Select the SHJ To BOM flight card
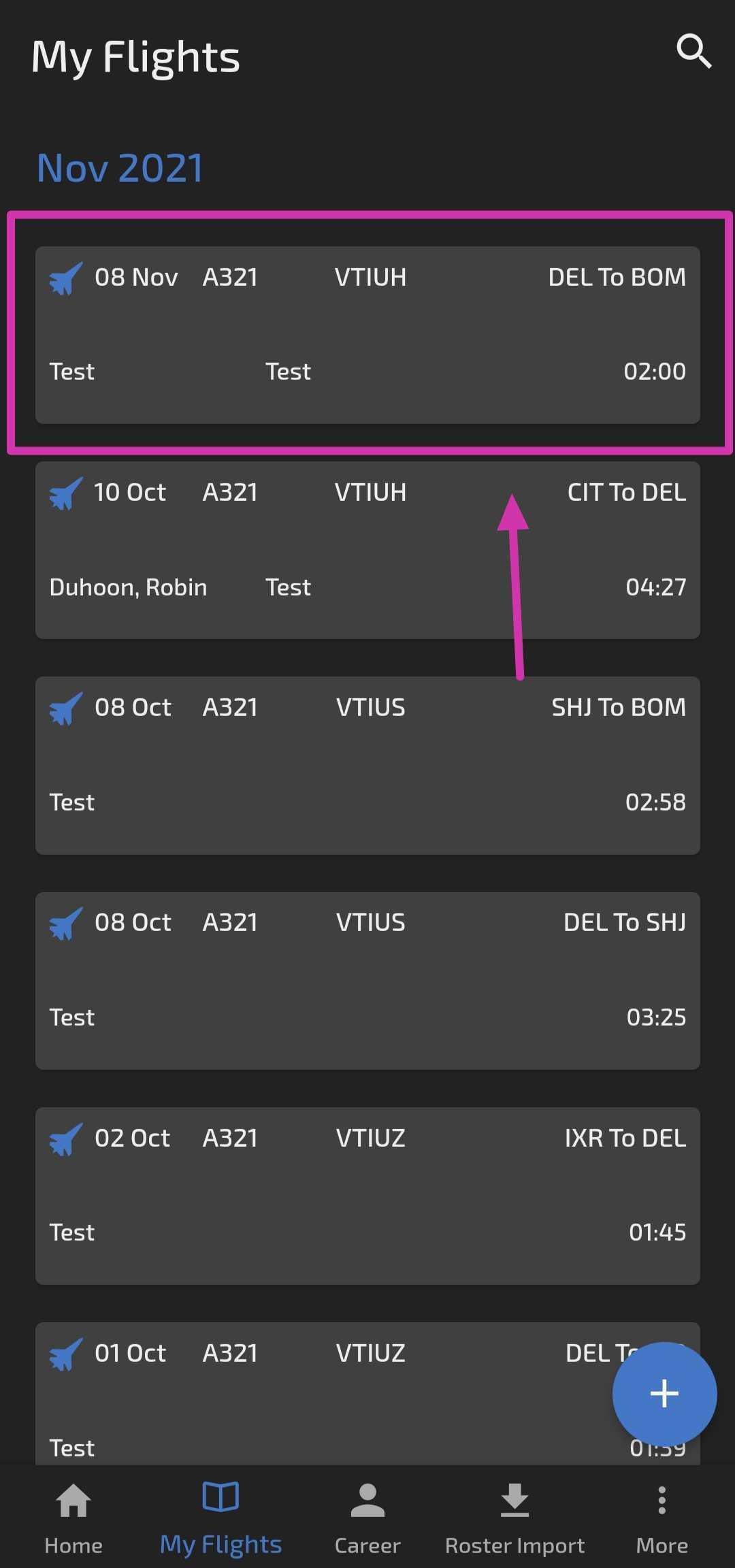 pyautogui.click(x=367, y=765)
